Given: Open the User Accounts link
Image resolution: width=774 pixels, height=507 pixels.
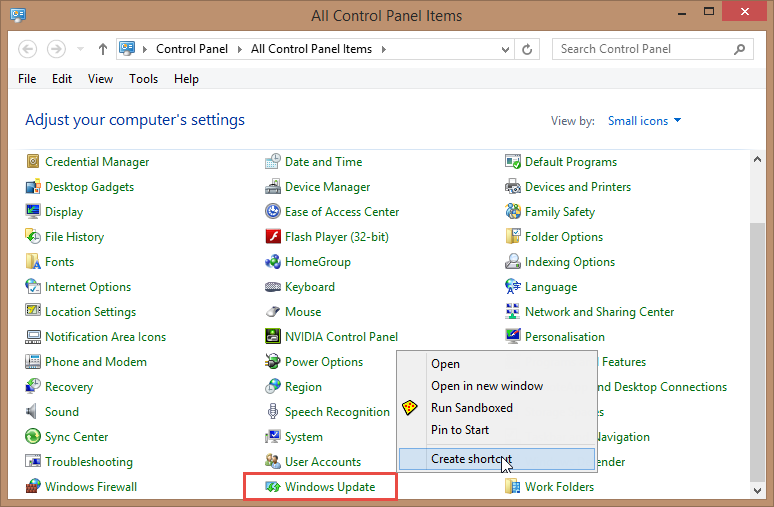Looking at the screenshot, I should coord(323,462).
